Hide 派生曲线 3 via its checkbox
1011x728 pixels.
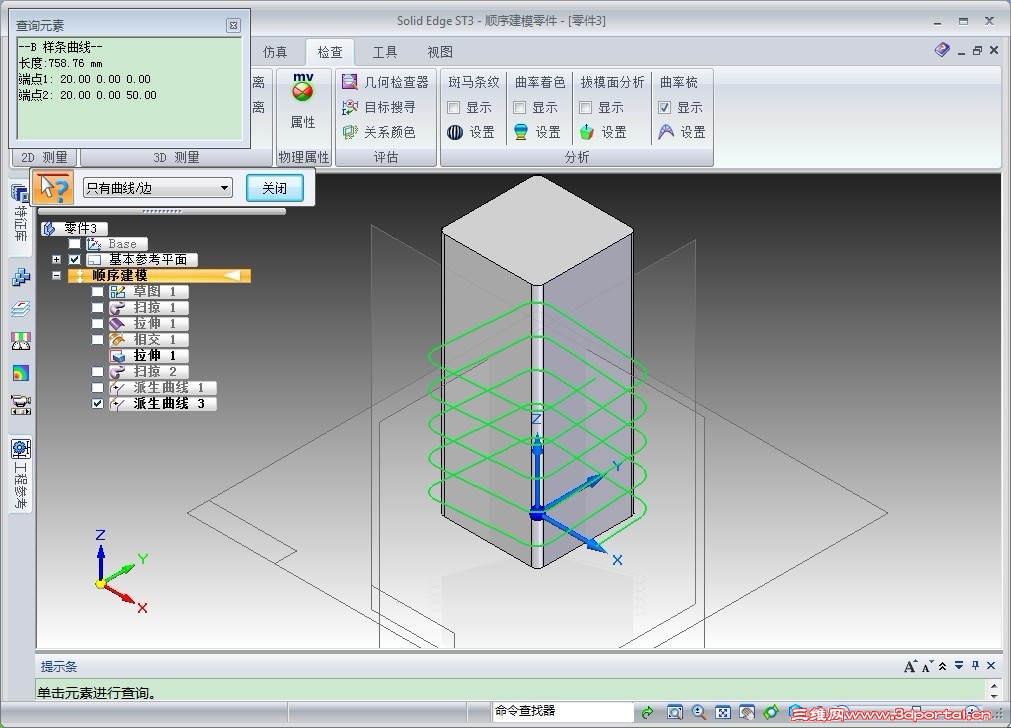pyautogui.click(x=97, y=404)
